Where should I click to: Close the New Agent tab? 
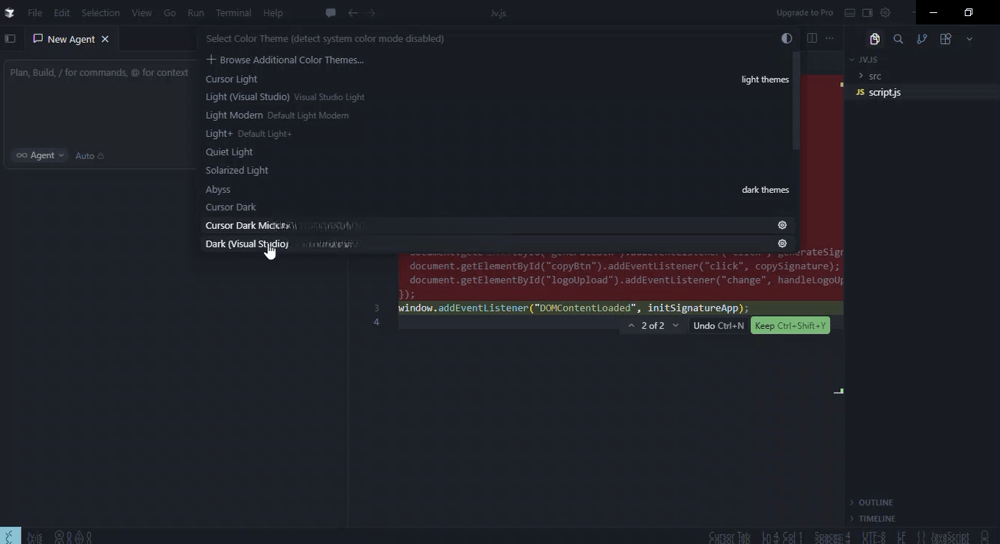coord(105,39)
